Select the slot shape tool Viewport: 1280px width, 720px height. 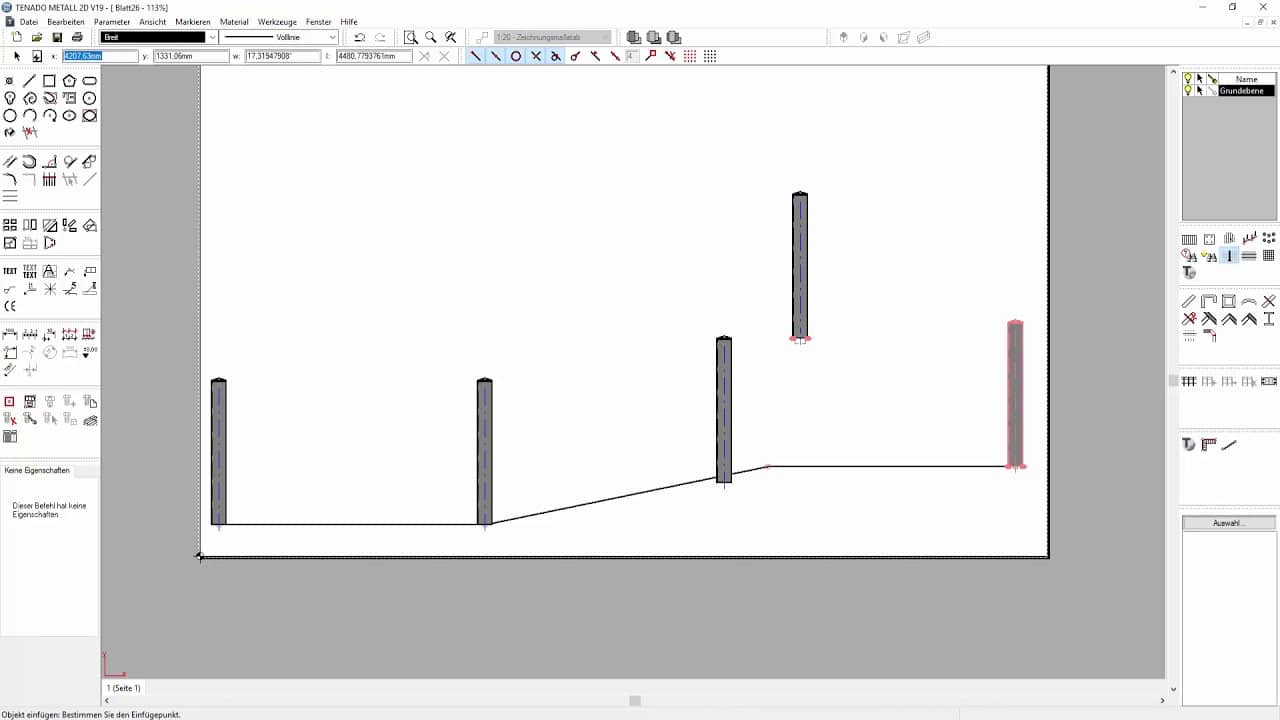pos(89,81)
